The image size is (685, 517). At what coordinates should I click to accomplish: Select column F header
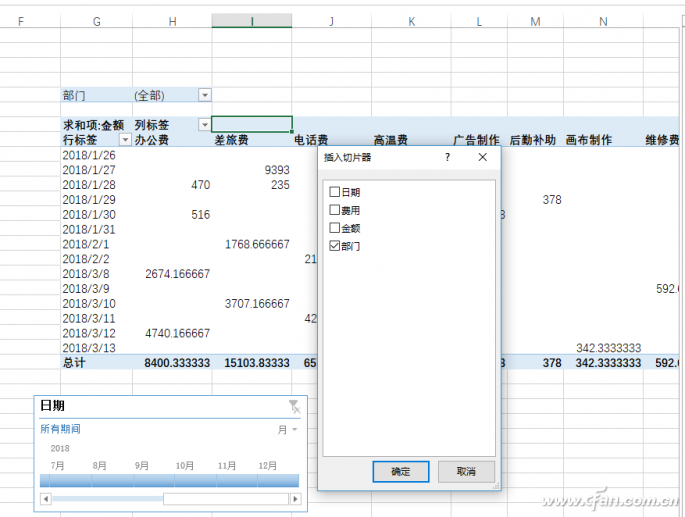21,21
